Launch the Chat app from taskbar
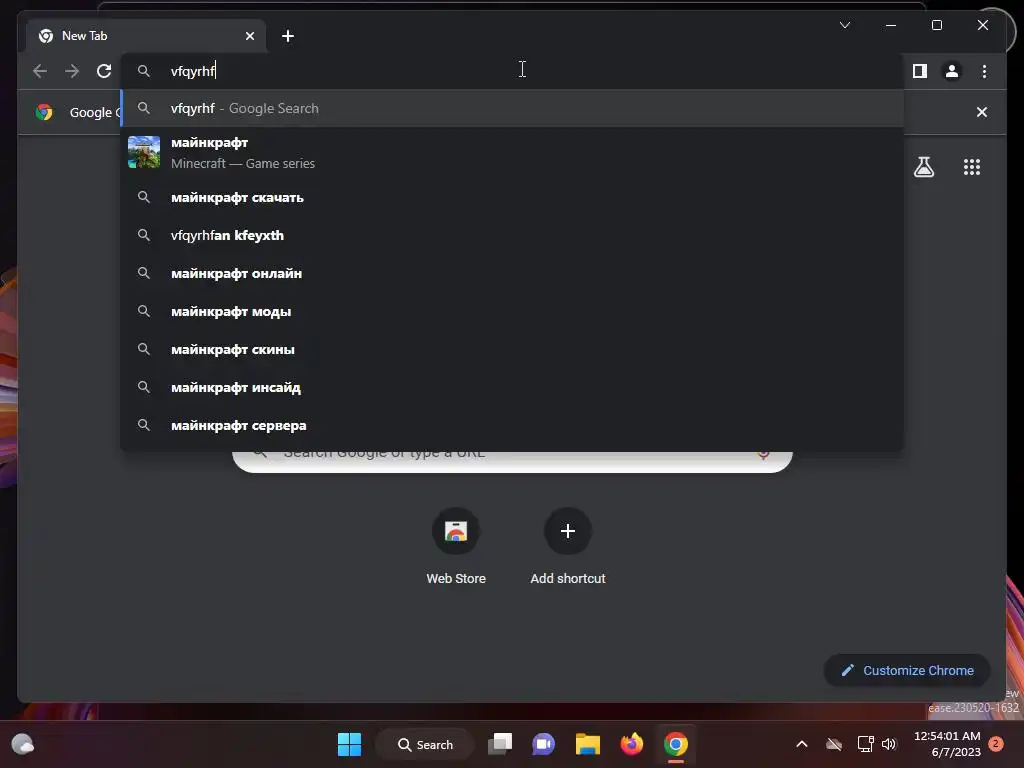 [x=543, y=744]
